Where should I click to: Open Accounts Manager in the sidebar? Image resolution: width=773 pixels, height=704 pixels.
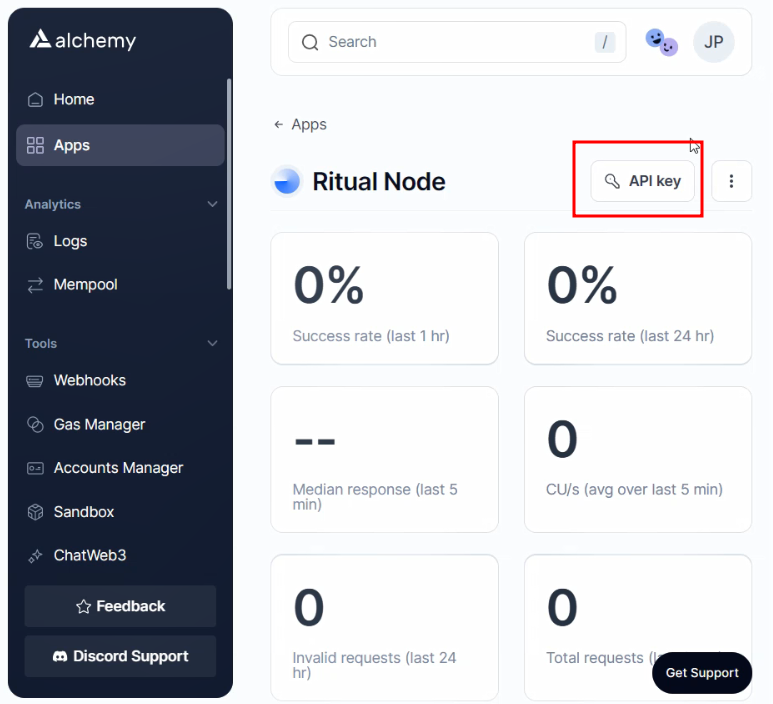point(120,468)
